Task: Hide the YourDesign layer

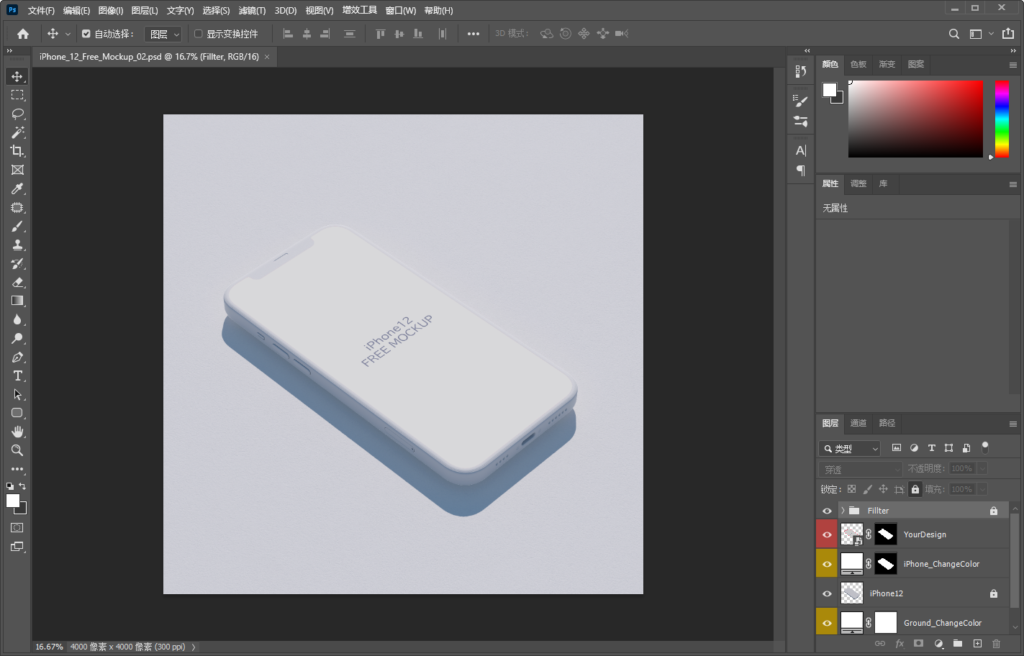Action: coord(827,534)
